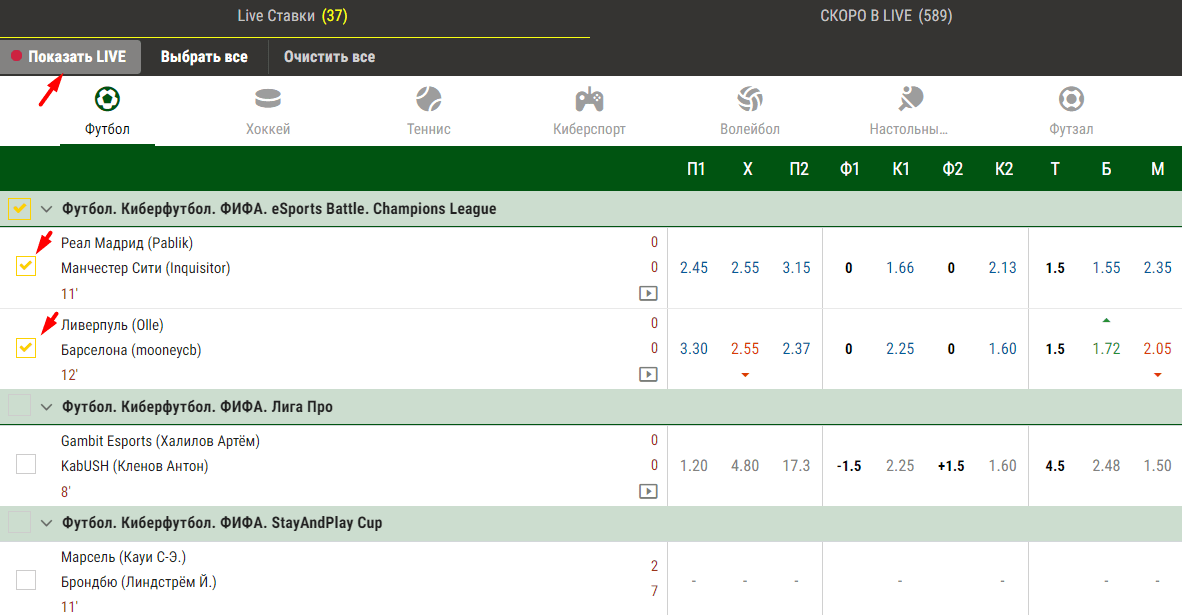Collapse the Лига Про section
Screen dimensions: 1182x615
pyautogui.click(x=46, y=407)
